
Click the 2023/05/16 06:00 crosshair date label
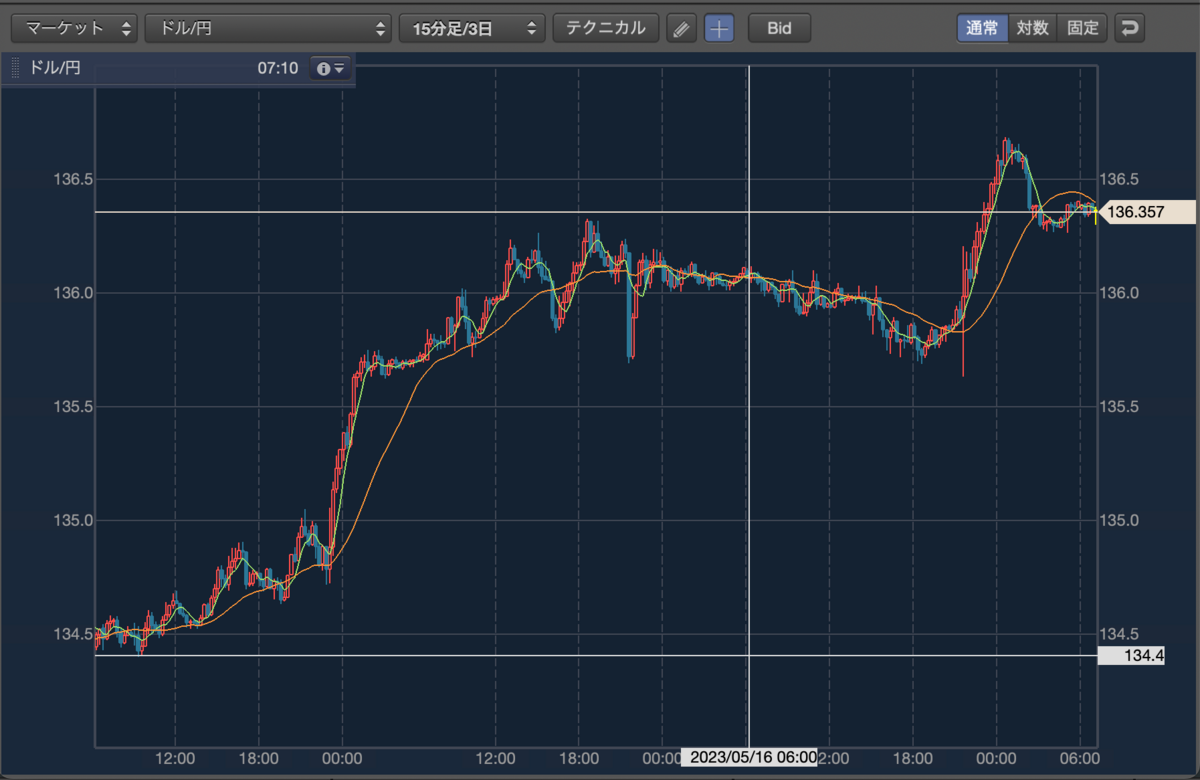coord(749,757)
